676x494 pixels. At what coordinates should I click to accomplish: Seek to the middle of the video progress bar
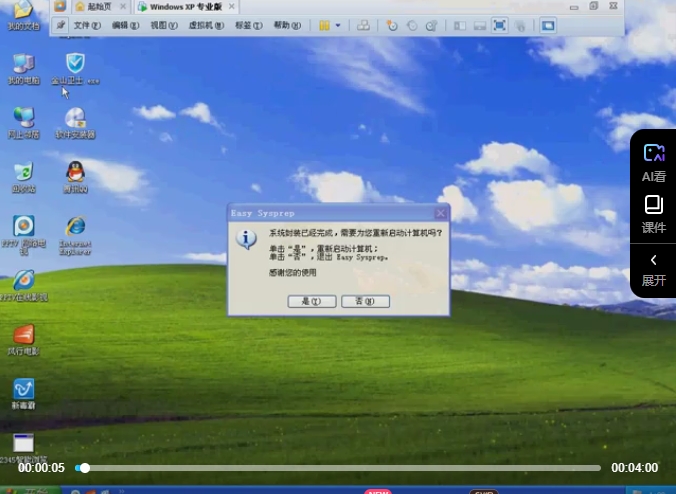(x=338, y=468)
